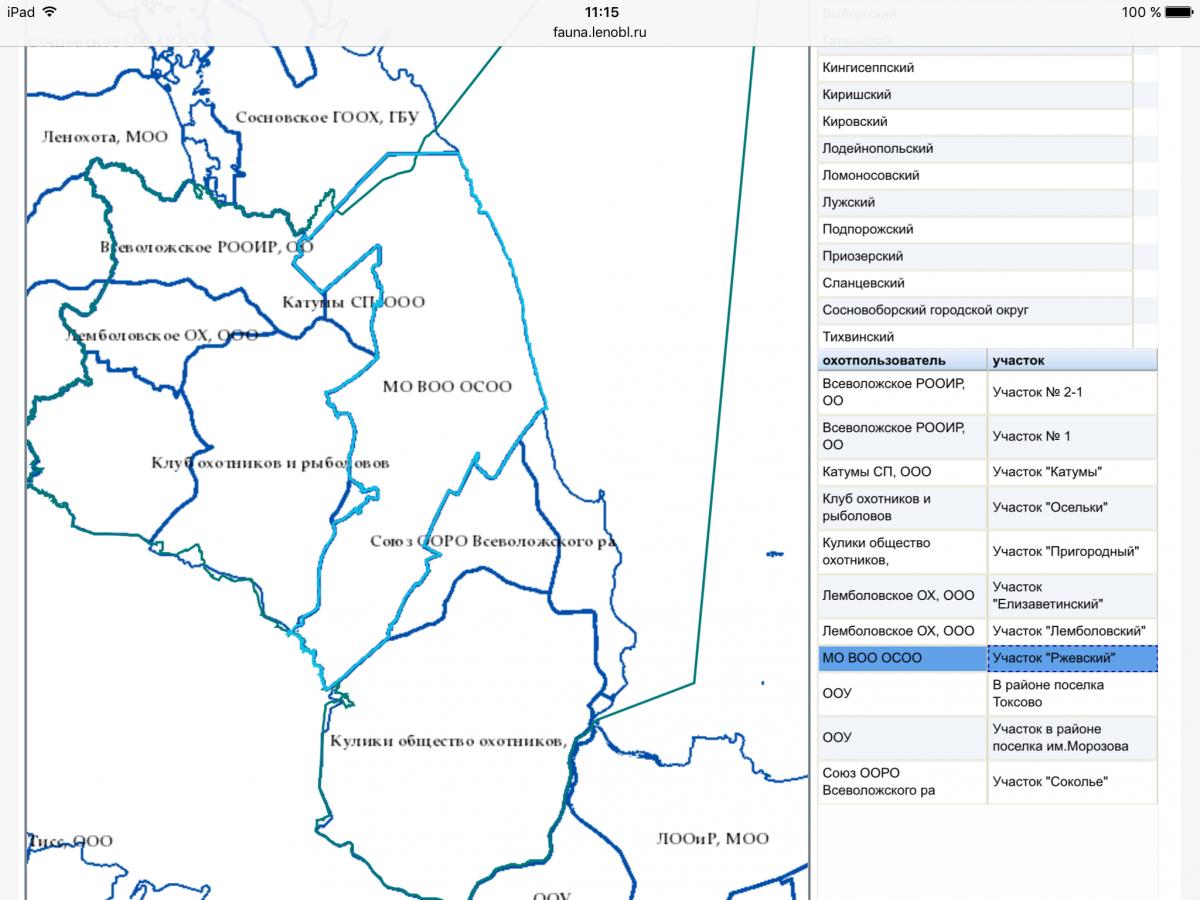Tap the battery icon in status bar
Viewport: 1200px width, 900px height.
(1178, 12)
